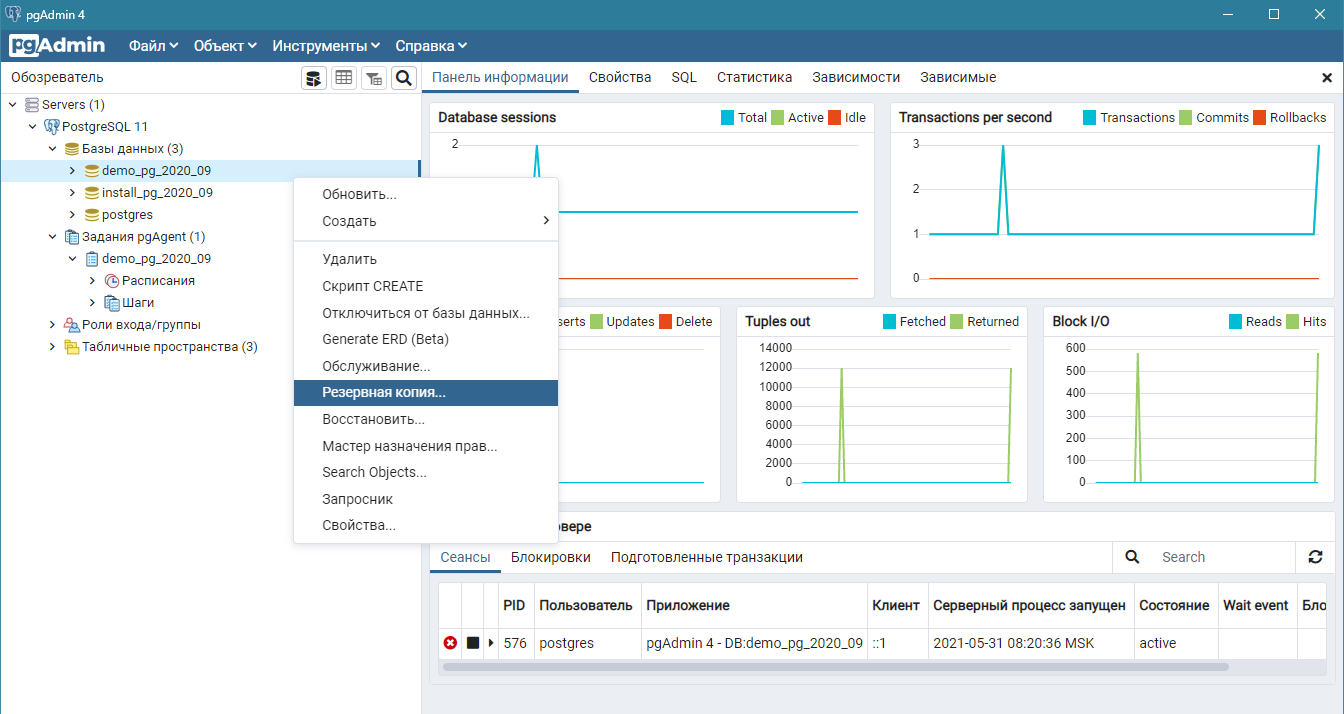Expand the install_pg_2020_09 database node

72,193
